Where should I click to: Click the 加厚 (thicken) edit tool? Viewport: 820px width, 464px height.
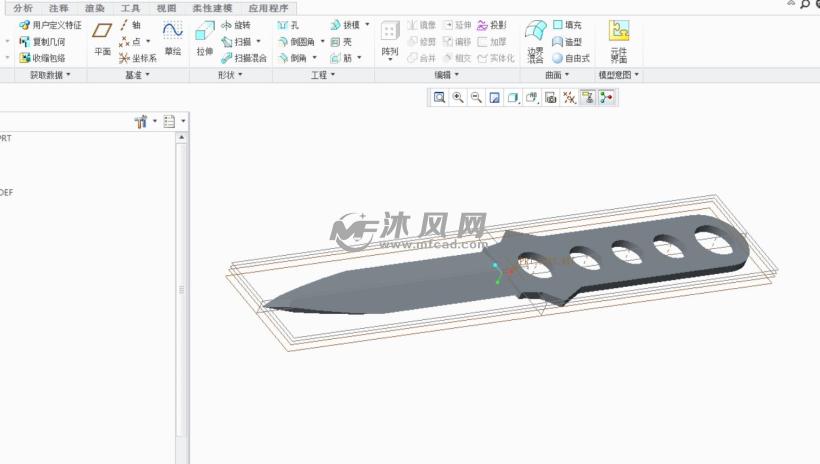492,42
